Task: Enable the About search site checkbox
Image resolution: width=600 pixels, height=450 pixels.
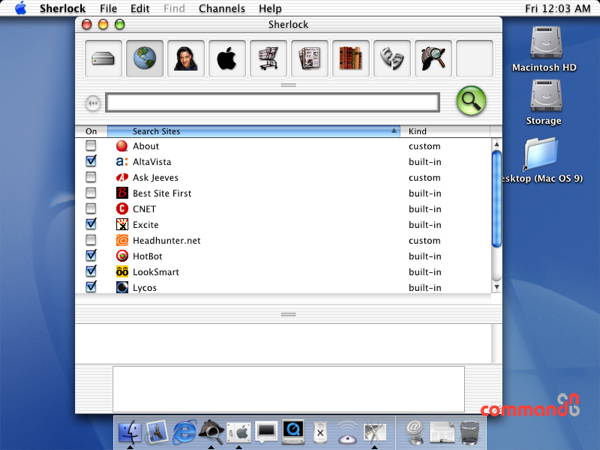Action: click(x=91, y=145)
